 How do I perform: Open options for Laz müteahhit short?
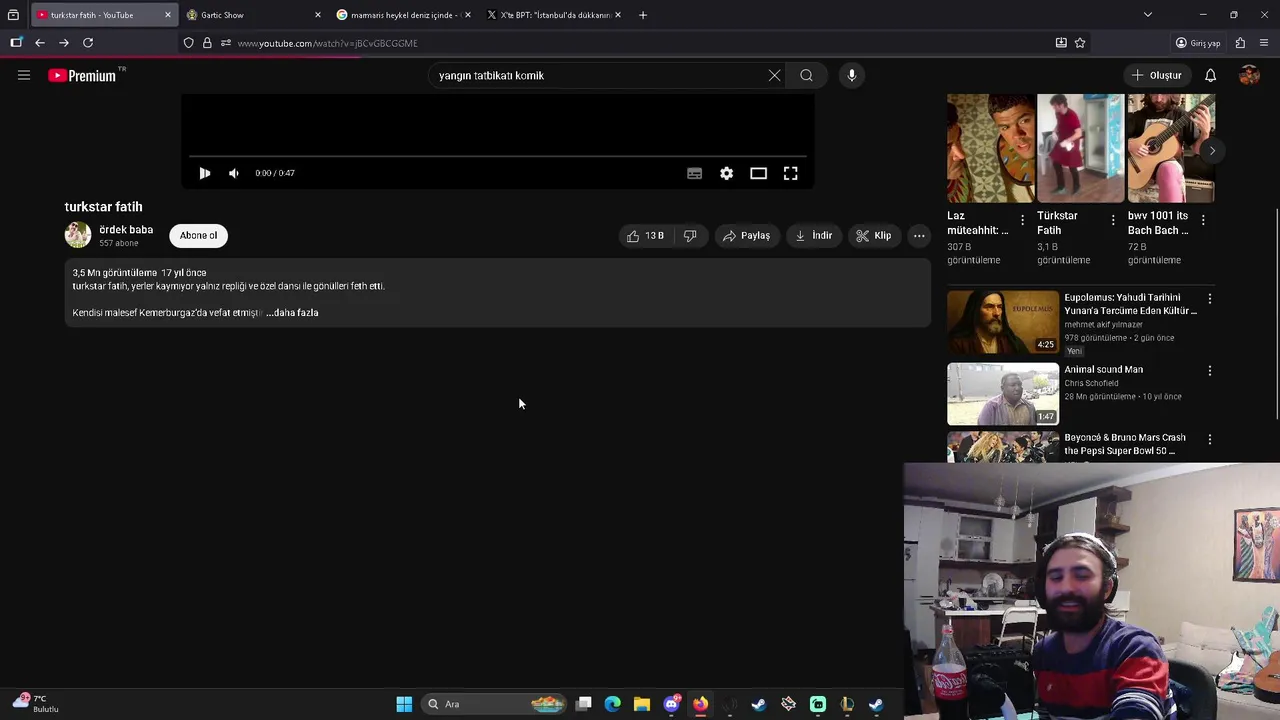tap(1022, 220)
